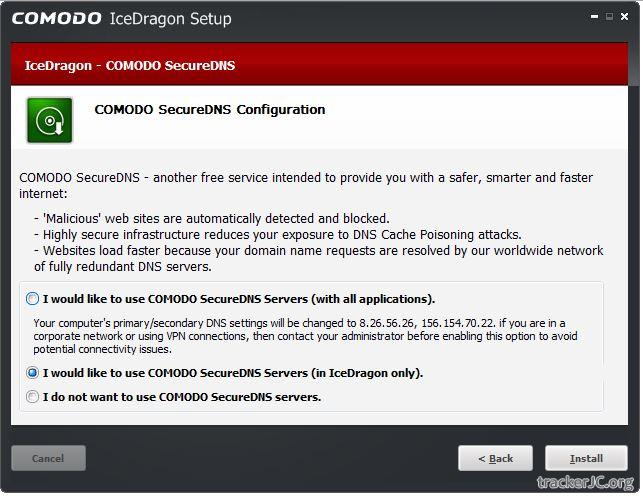The image size is (643, 498).
Task: Choose SecureDNS in IceDragon only option
Action: pyautogui.click(x=33, y=373)
